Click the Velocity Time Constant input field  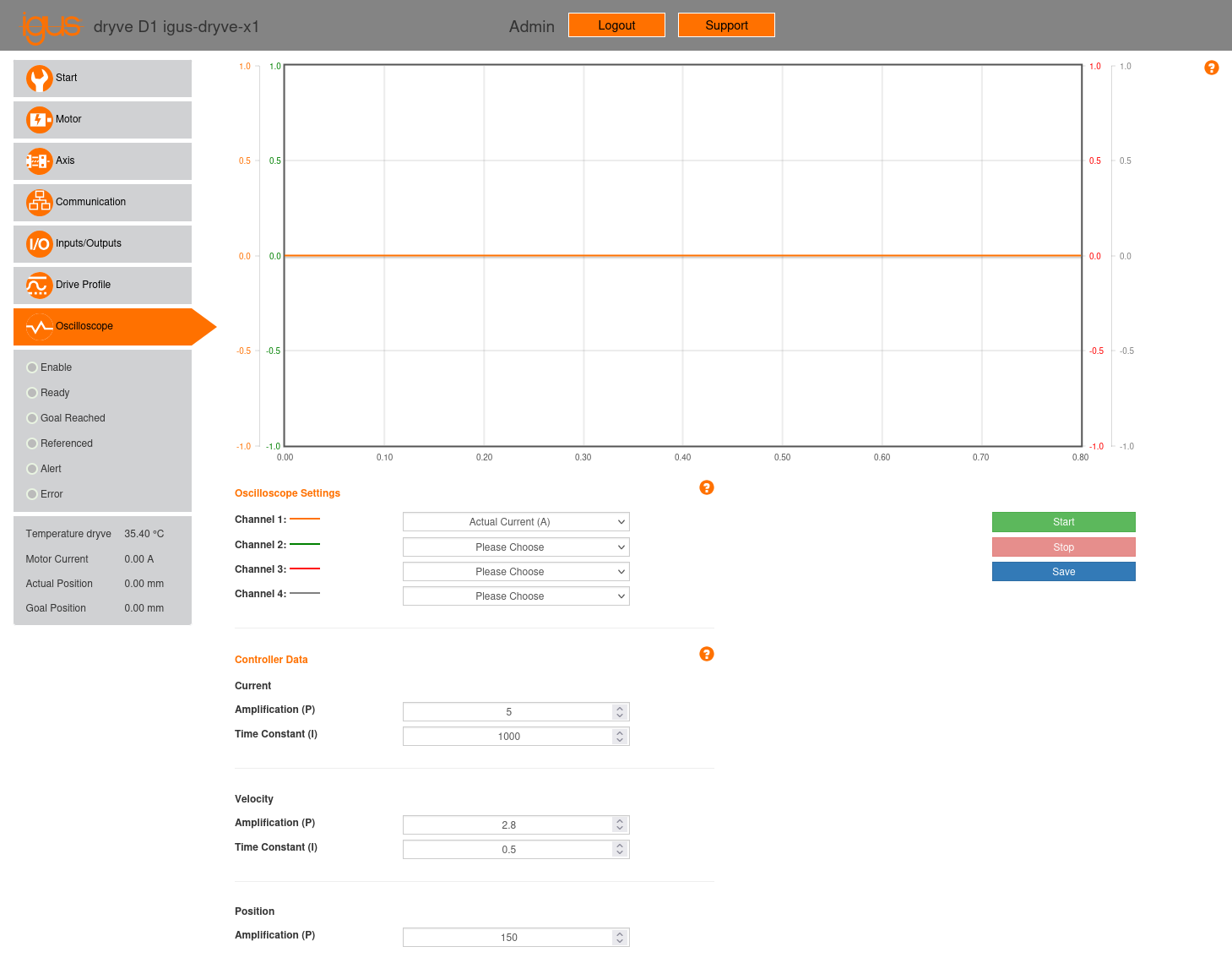coord(508,850)
